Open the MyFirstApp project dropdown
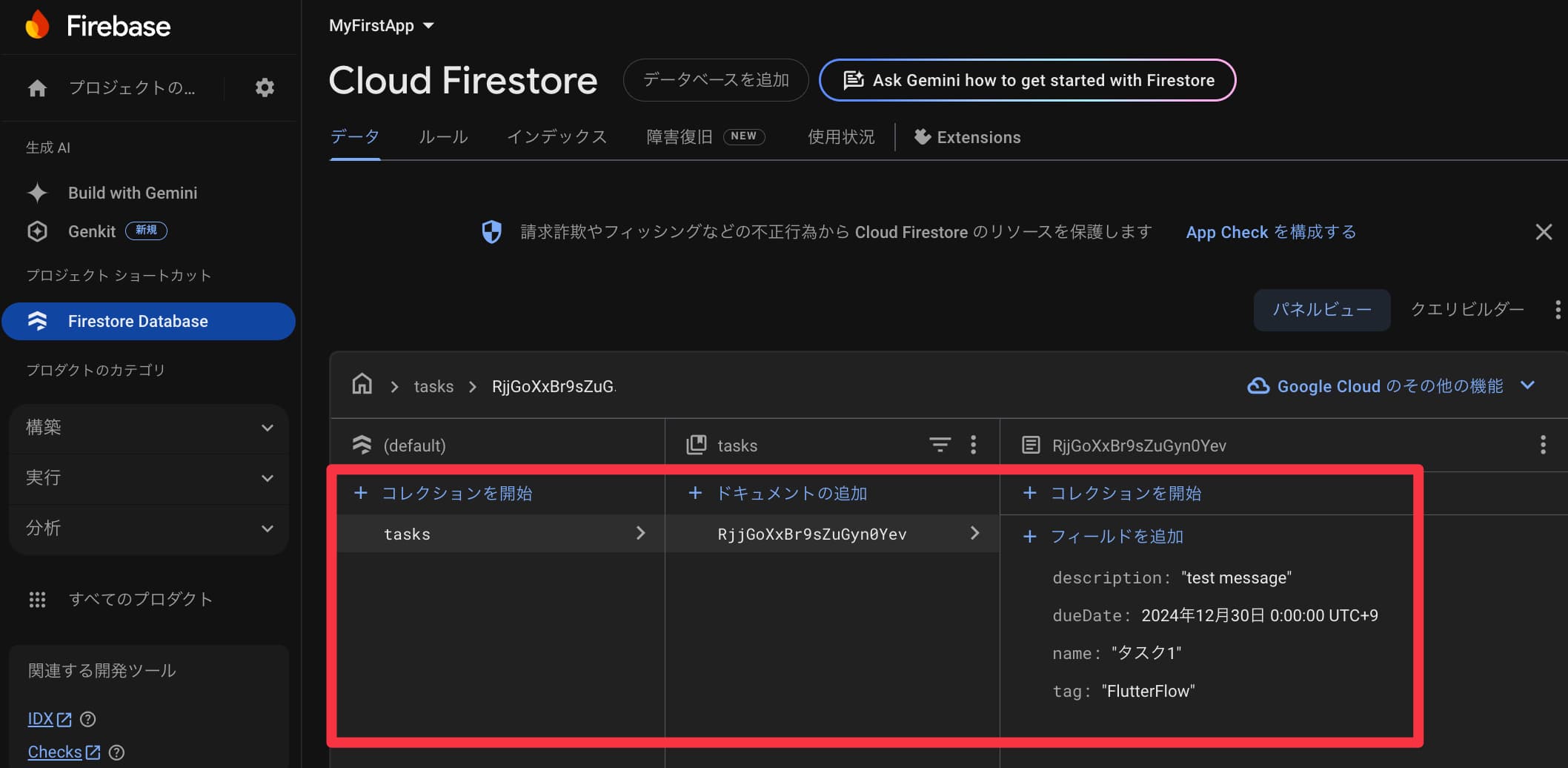The image size is (1568, 768). (x=381, y=25)
